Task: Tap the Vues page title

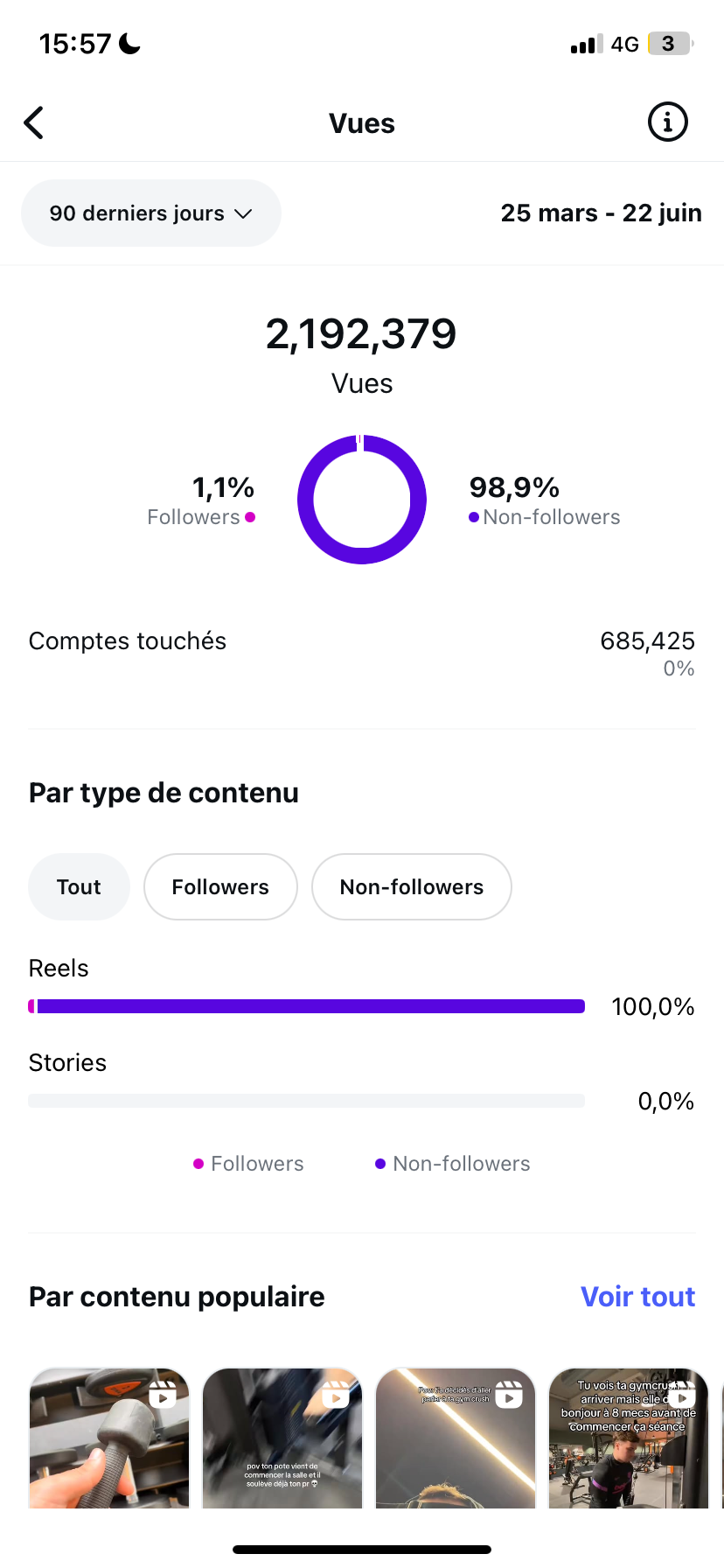Action: point(362,123)
